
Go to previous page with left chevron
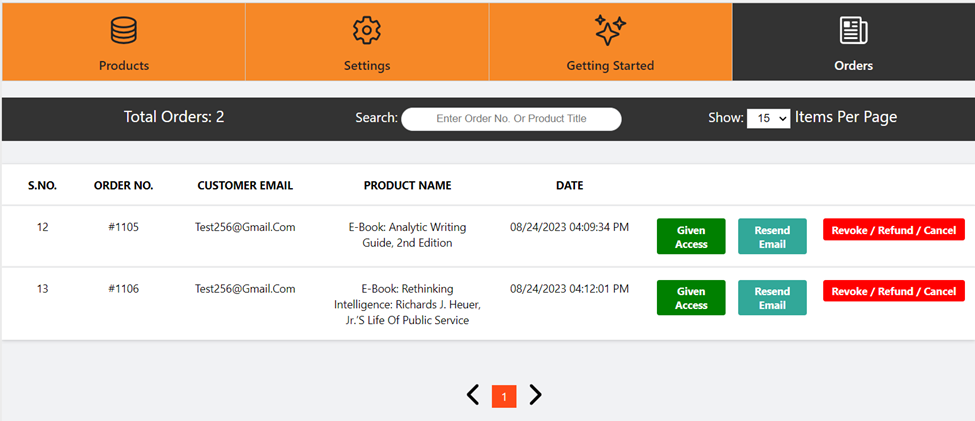pos(473,395)
